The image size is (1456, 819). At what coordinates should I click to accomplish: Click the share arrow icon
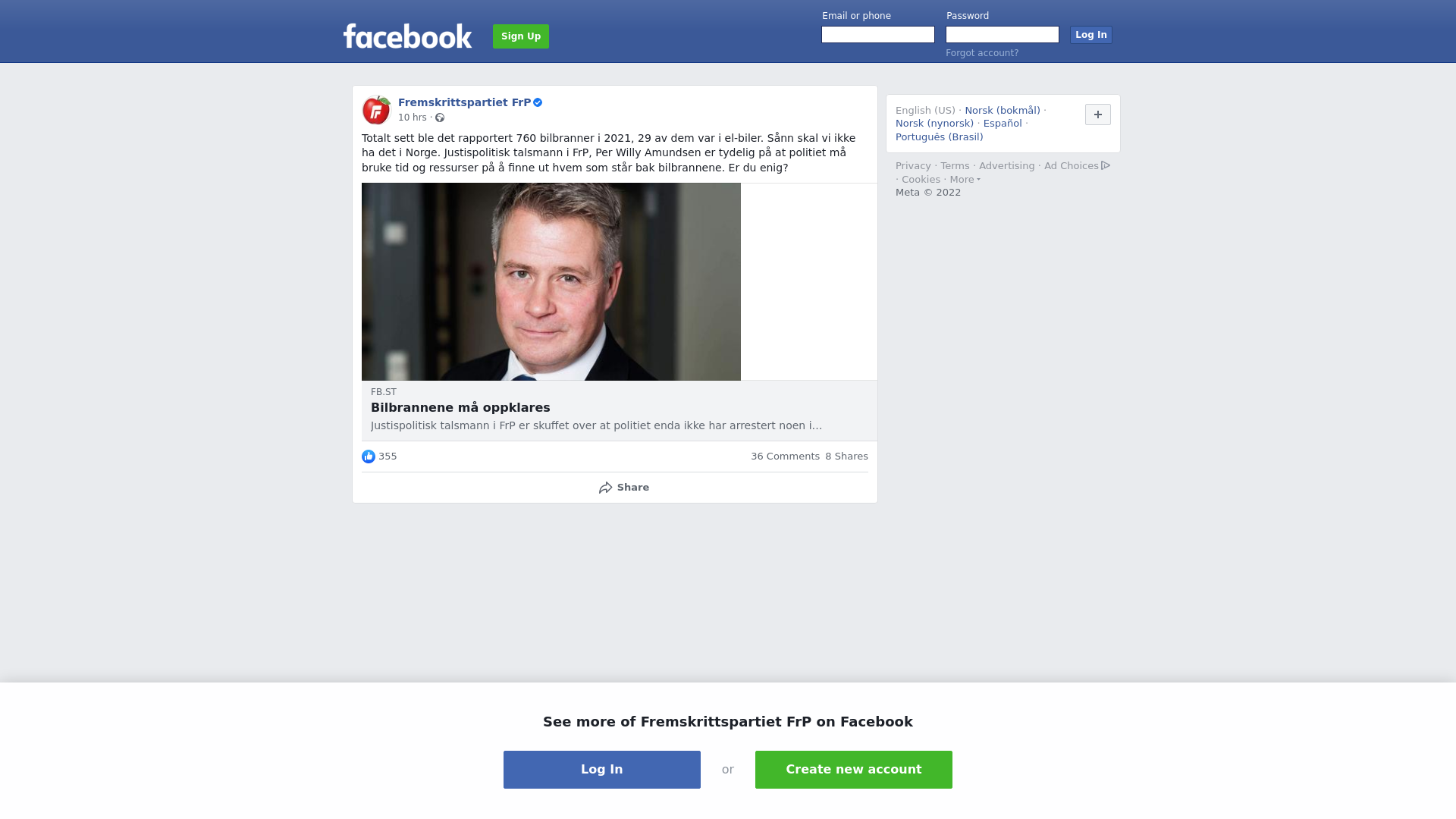tap(605, 488)
